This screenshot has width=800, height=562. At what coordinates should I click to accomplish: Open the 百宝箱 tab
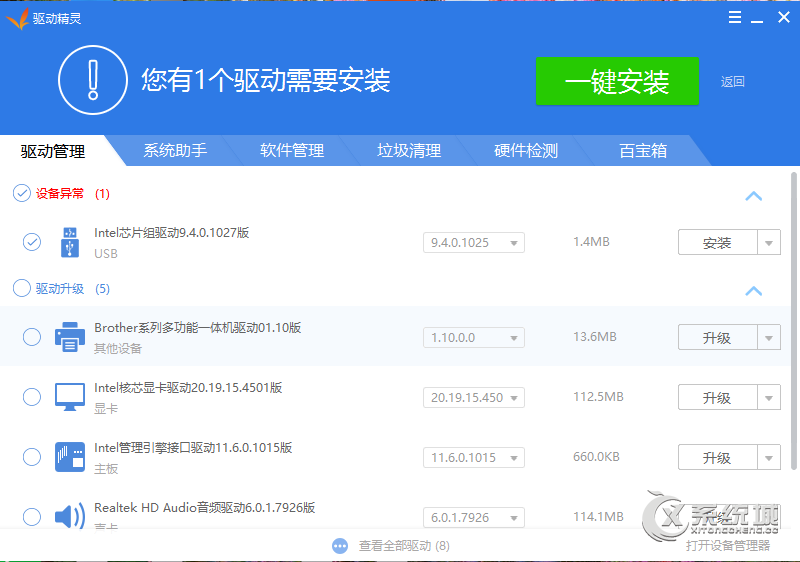(643, 150)
